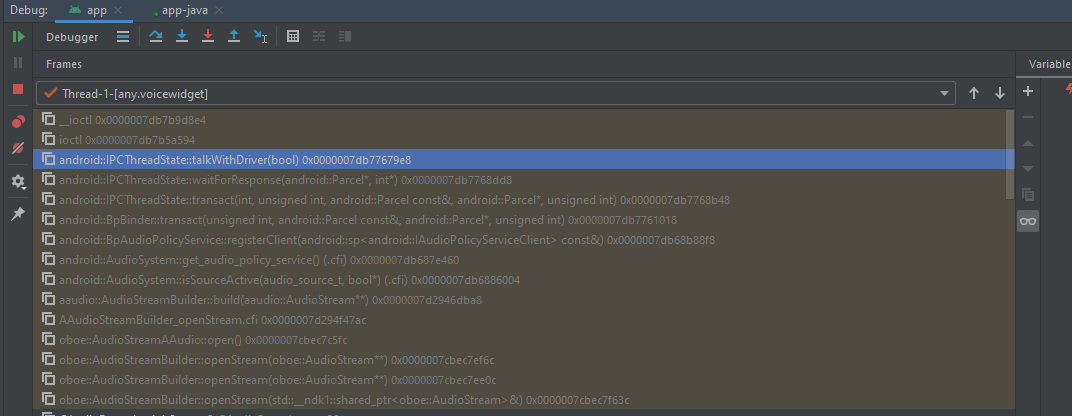Image resolution: width=1072 pixels, height=416 pixels.
Task: Select the Debugger tab
Action: click(x=72, y=37)
